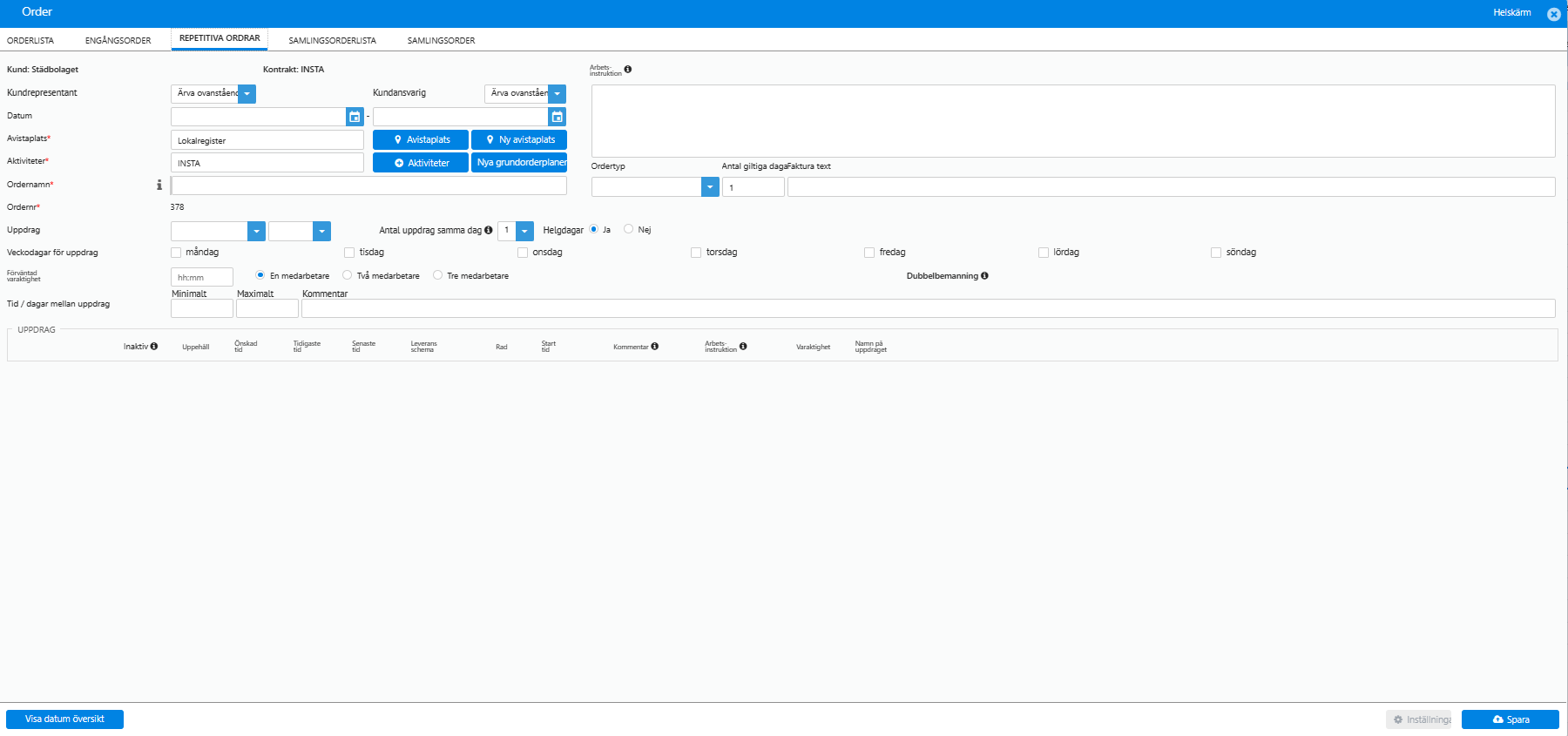Click the hh:mm expected duration field
Image resolution: width=1568 pixels, height=736 pixels.
point(202,277)
